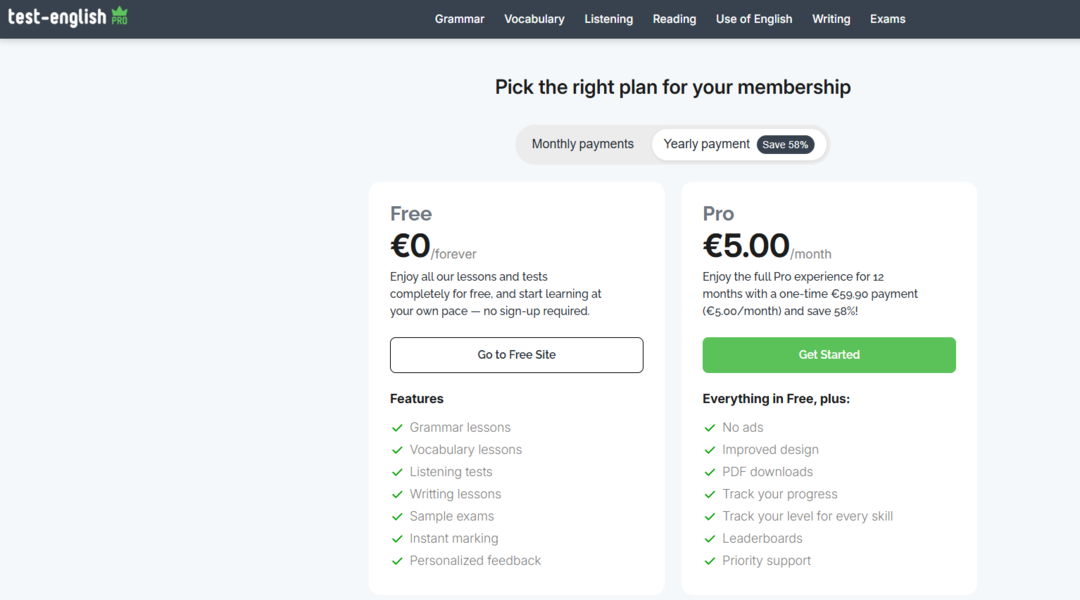Open the Writing nav item
This screenshot has height=600, width=1080.
830,19
